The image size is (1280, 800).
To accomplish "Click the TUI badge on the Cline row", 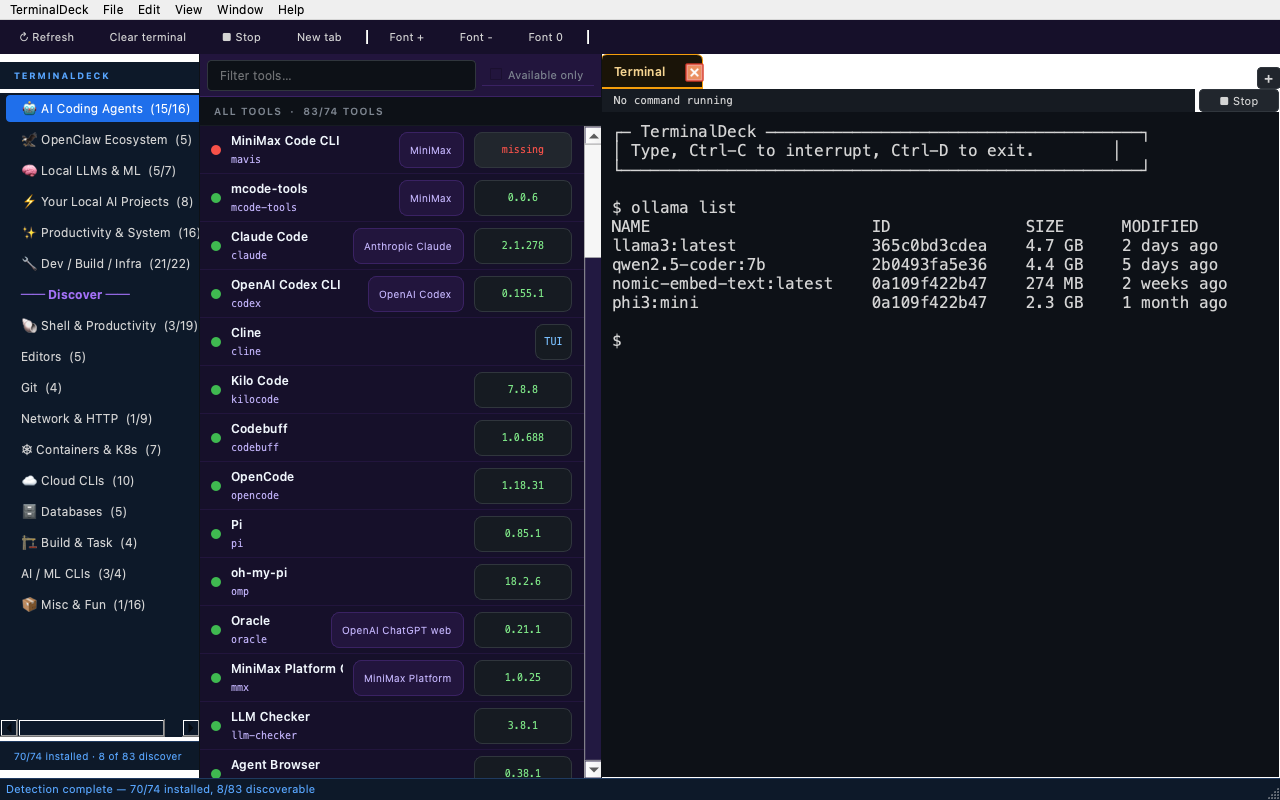I will coord(553,342).
